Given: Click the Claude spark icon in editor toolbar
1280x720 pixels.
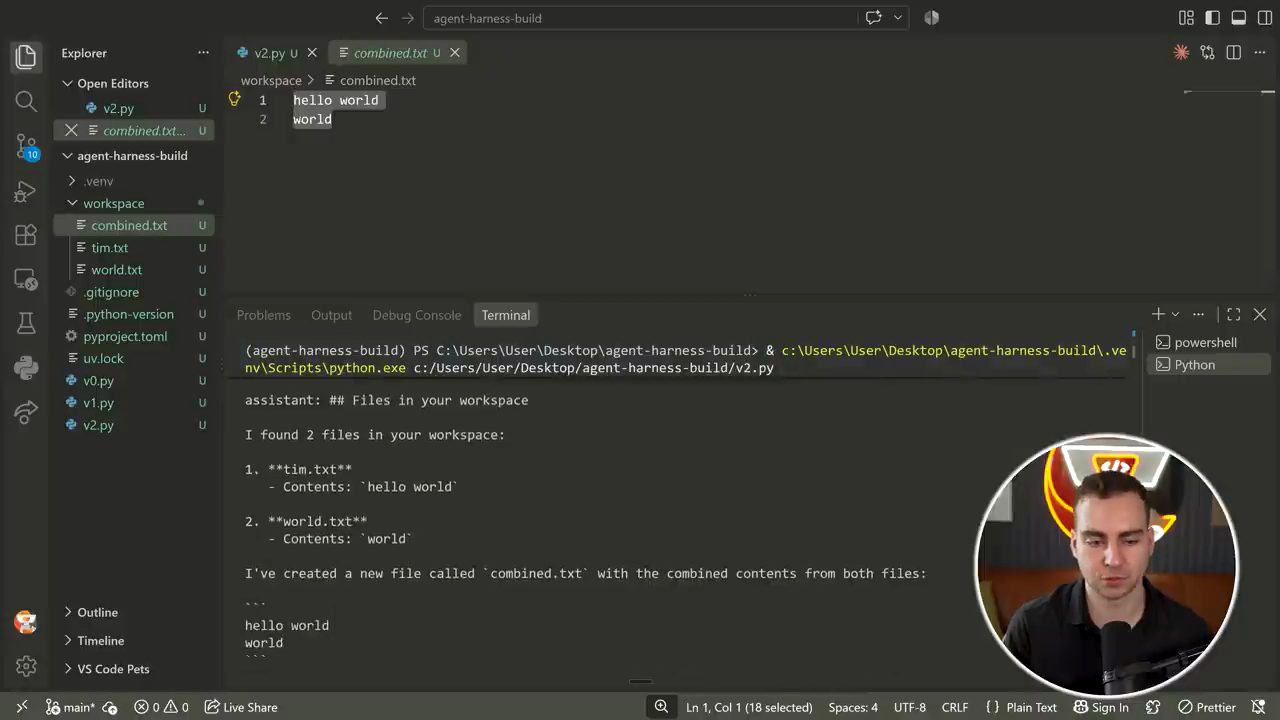Looking at the screenshot, I should click(x=1181, y=53).
